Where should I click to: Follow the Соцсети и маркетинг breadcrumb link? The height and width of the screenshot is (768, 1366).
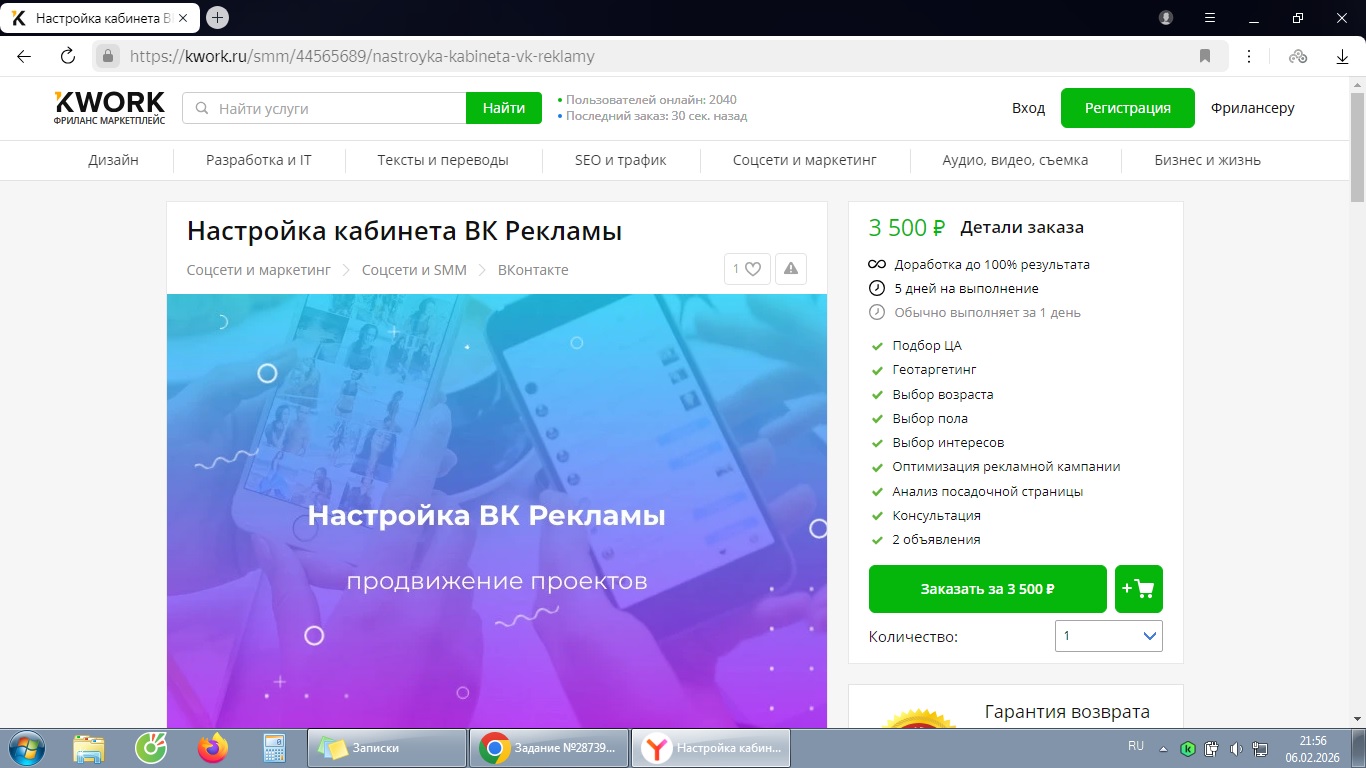point(259,270)
